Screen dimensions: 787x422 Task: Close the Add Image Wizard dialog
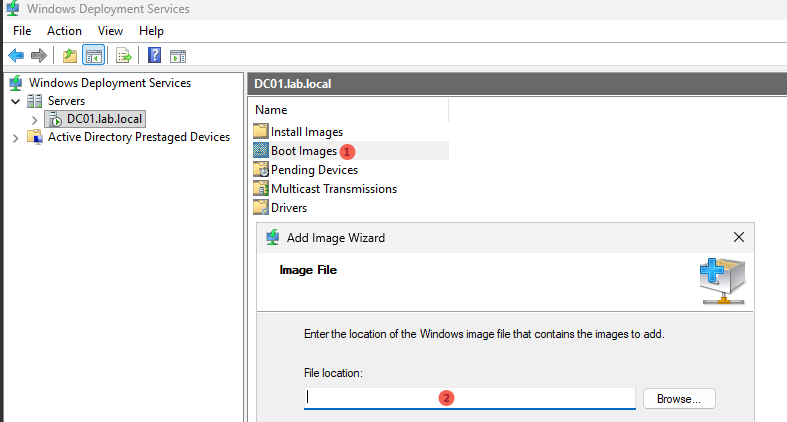[x=739, y=238]
